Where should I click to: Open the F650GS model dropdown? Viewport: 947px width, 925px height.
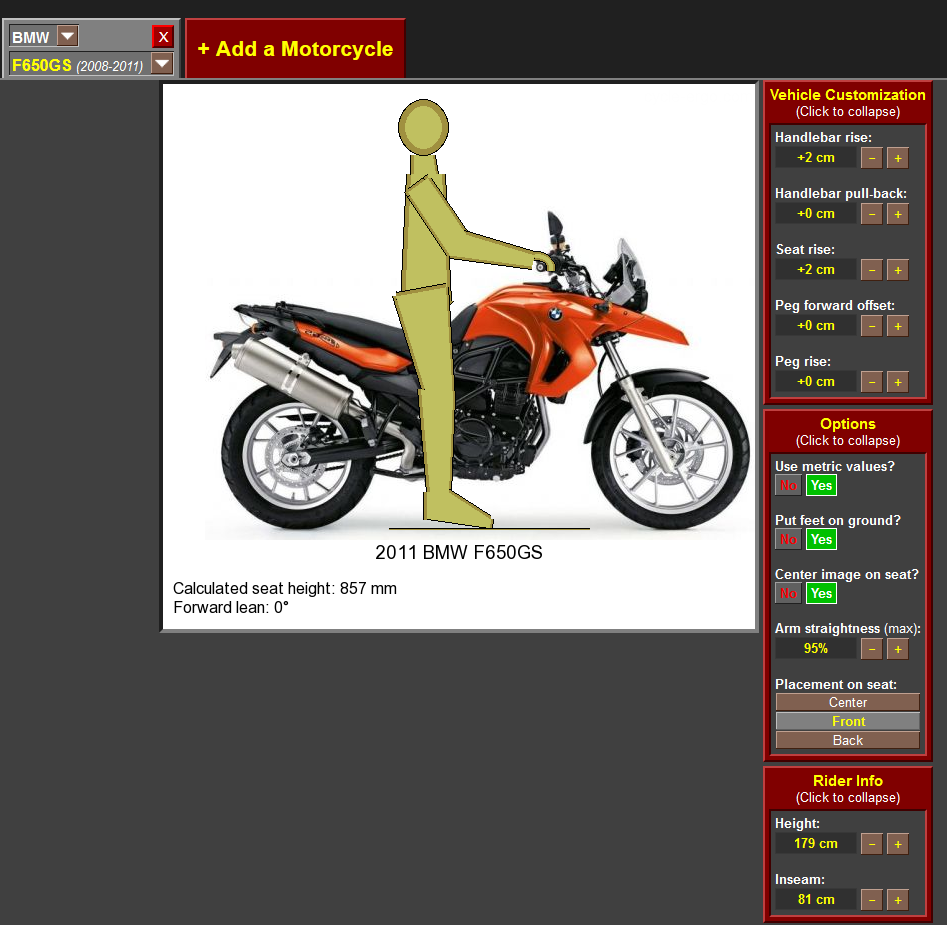pos(162,65)
